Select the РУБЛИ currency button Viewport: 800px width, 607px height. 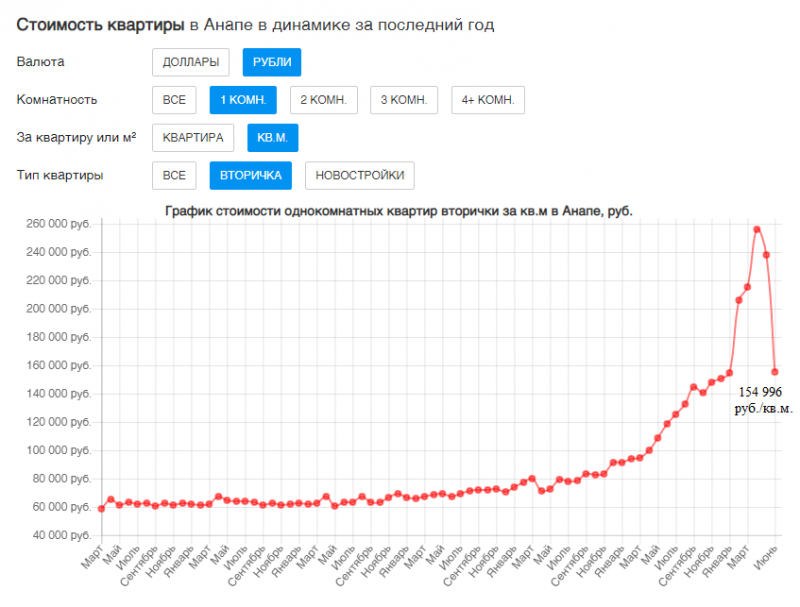272,62
